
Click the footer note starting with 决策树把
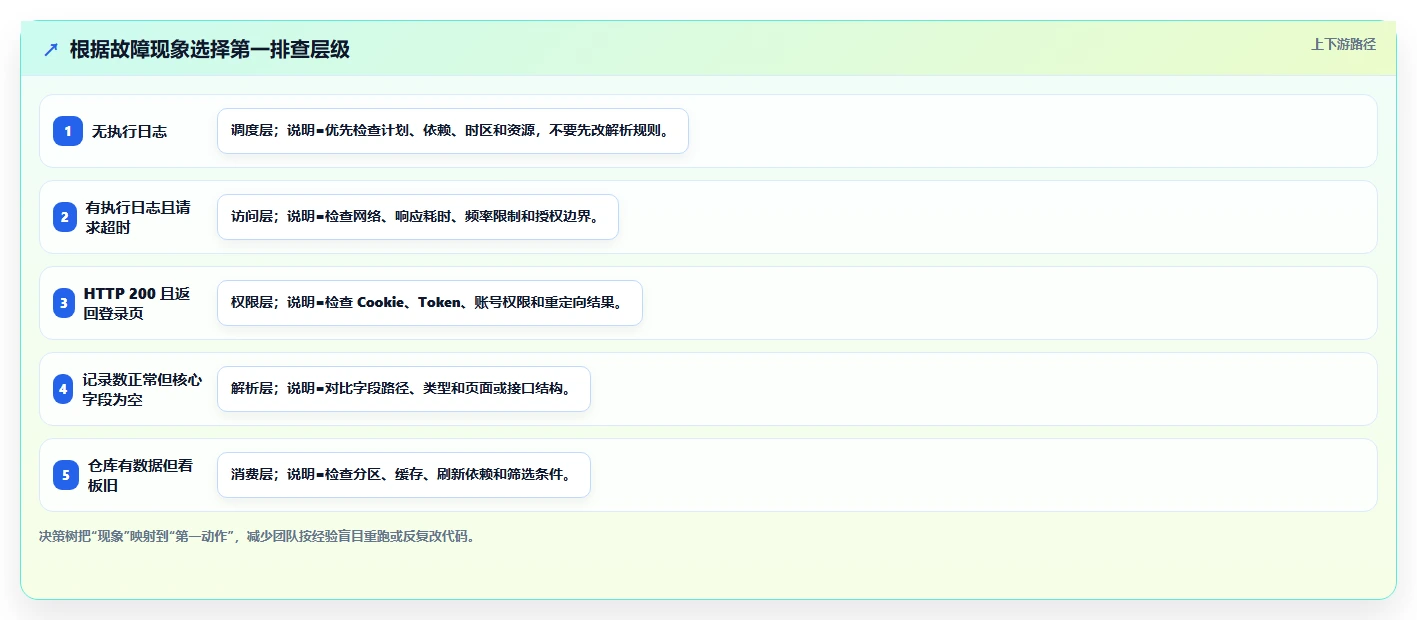(x=257, y=536)
